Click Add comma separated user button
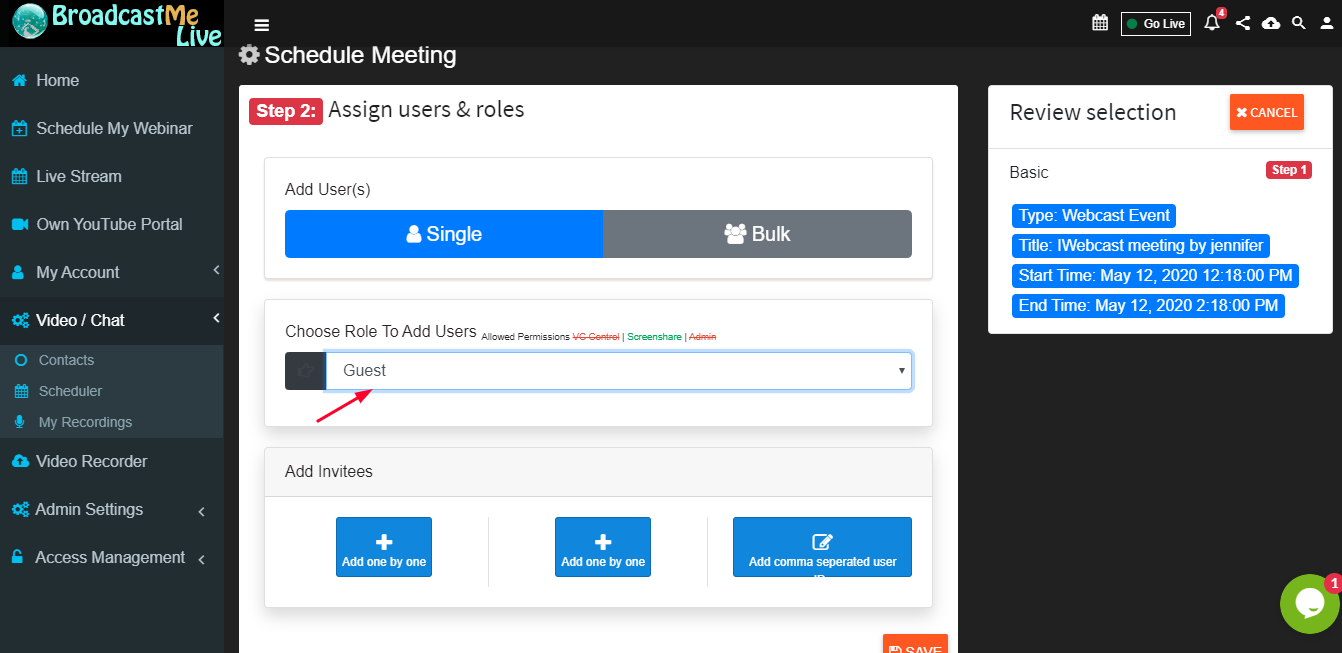 click(822, 547)
